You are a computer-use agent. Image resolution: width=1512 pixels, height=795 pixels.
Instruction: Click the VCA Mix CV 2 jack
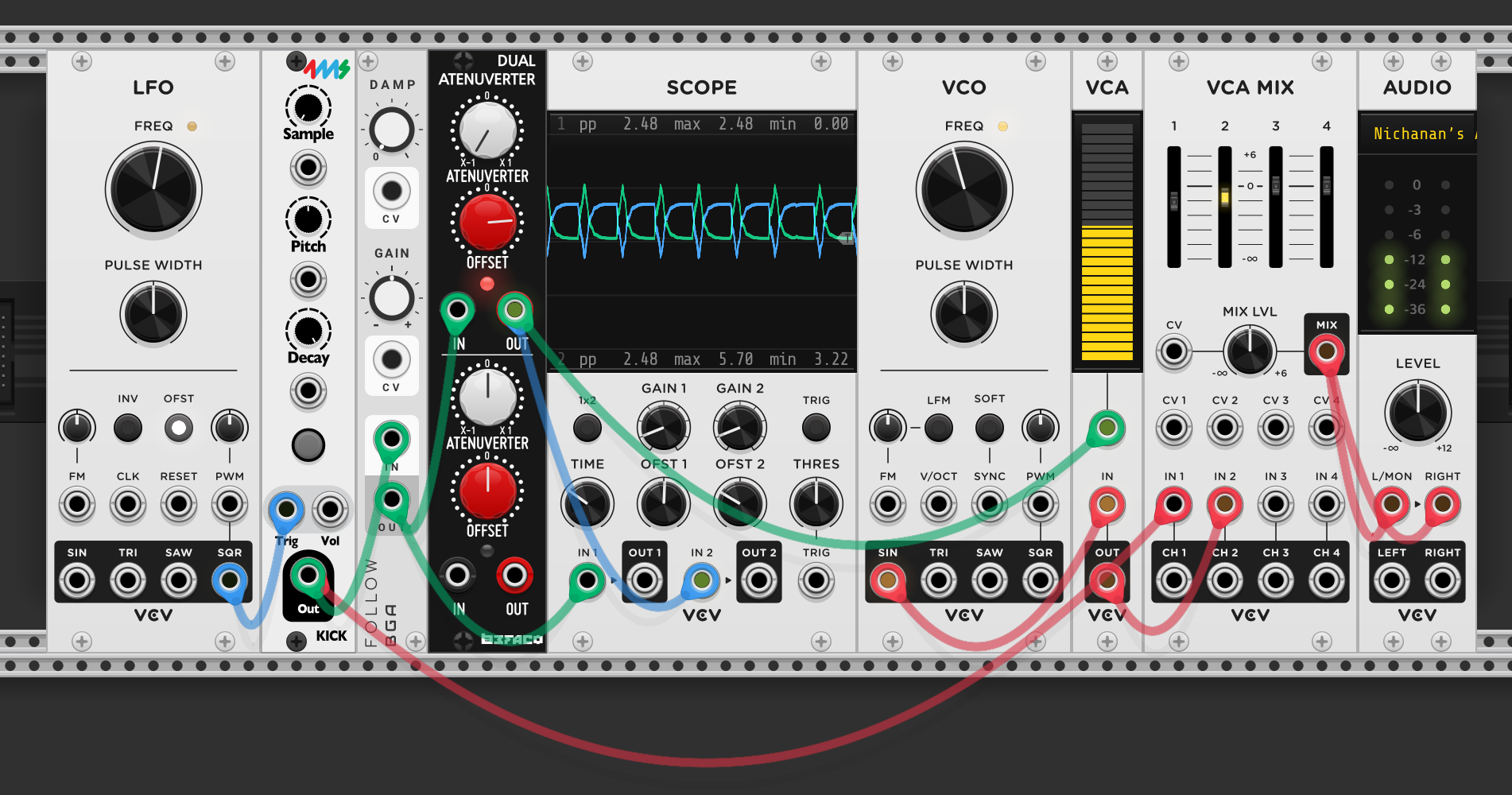coord(1225,428)
